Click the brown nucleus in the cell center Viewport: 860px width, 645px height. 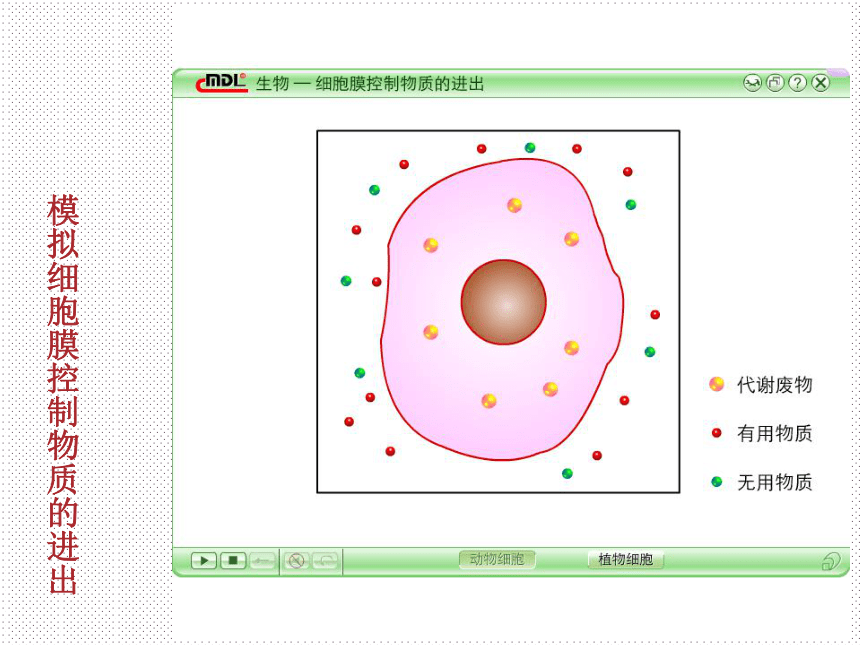503,302
